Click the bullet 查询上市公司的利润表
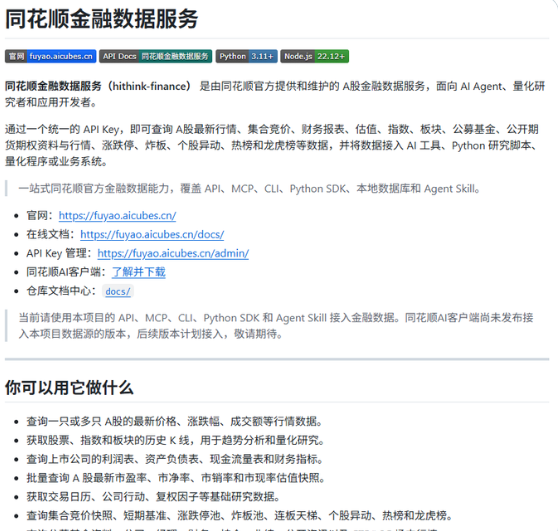 175,459
